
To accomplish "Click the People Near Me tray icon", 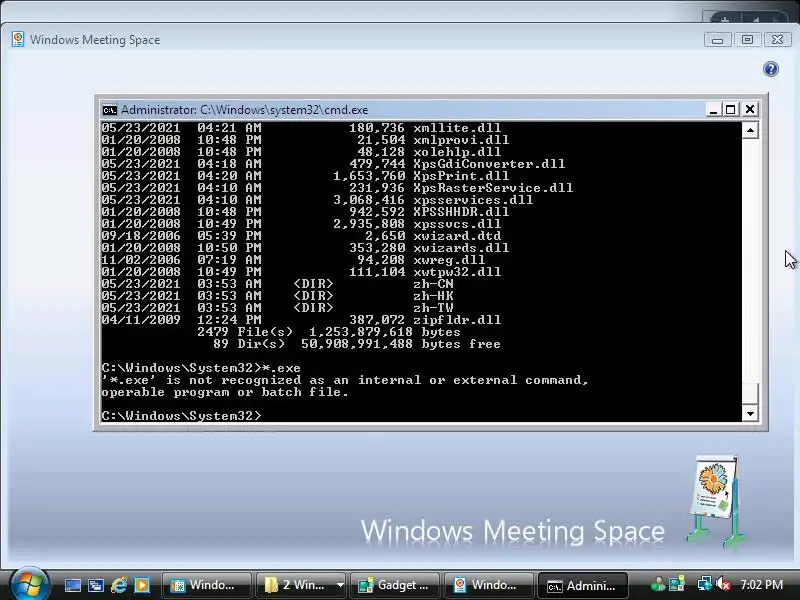I will tap(658, 584).
